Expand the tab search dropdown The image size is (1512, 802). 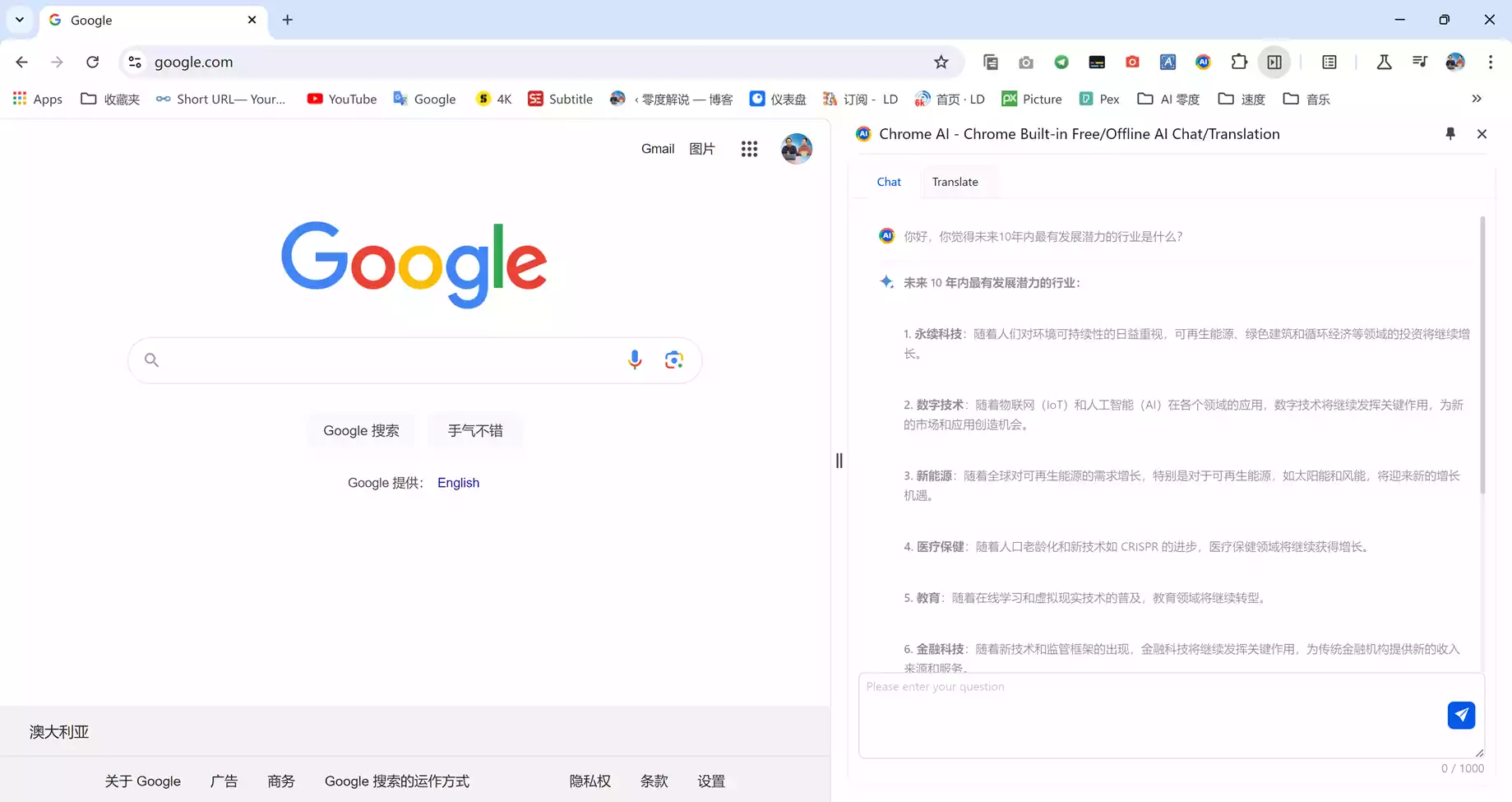(x=20, y=20)
